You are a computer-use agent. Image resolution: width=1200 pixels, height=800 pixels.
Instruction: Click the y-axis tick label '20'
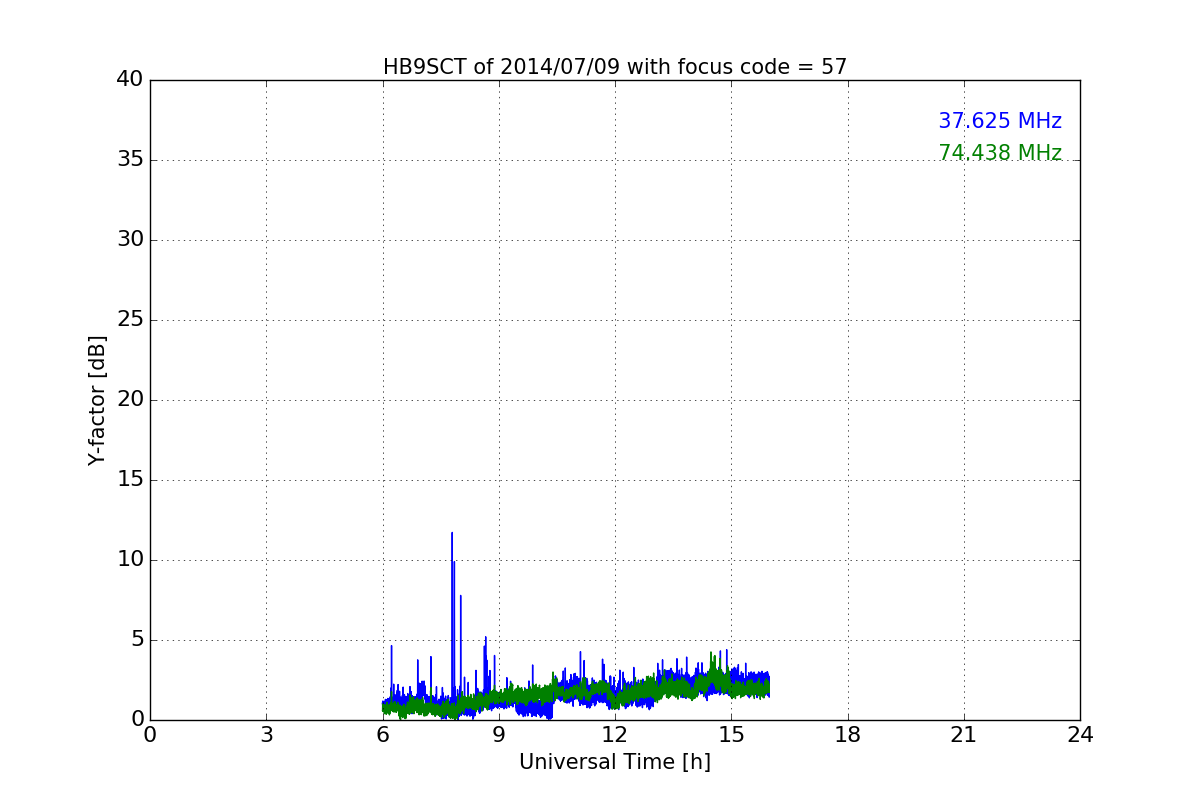(130, 400)
